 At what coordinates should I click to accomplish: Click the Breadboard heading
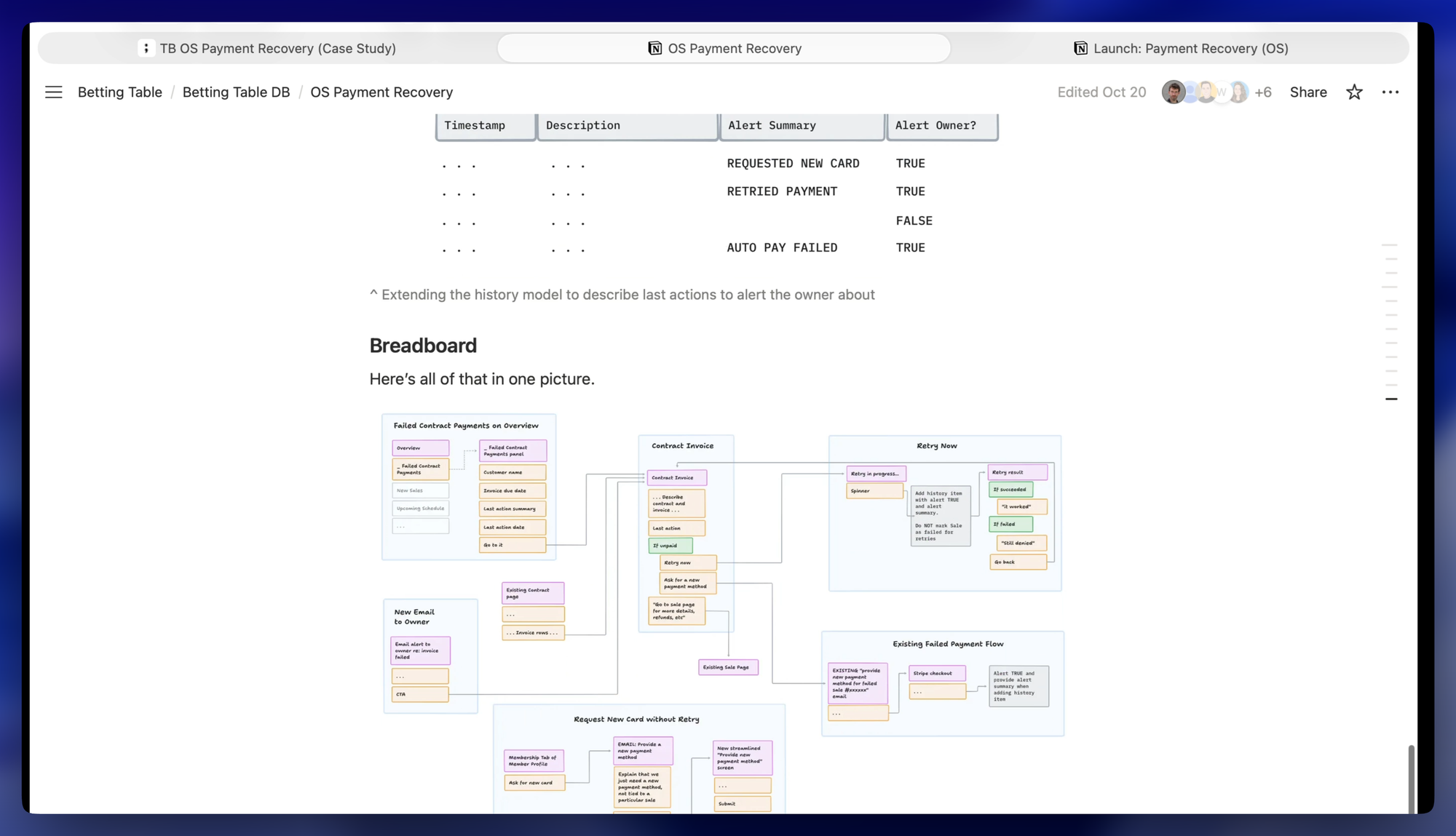tap(423, 346)
